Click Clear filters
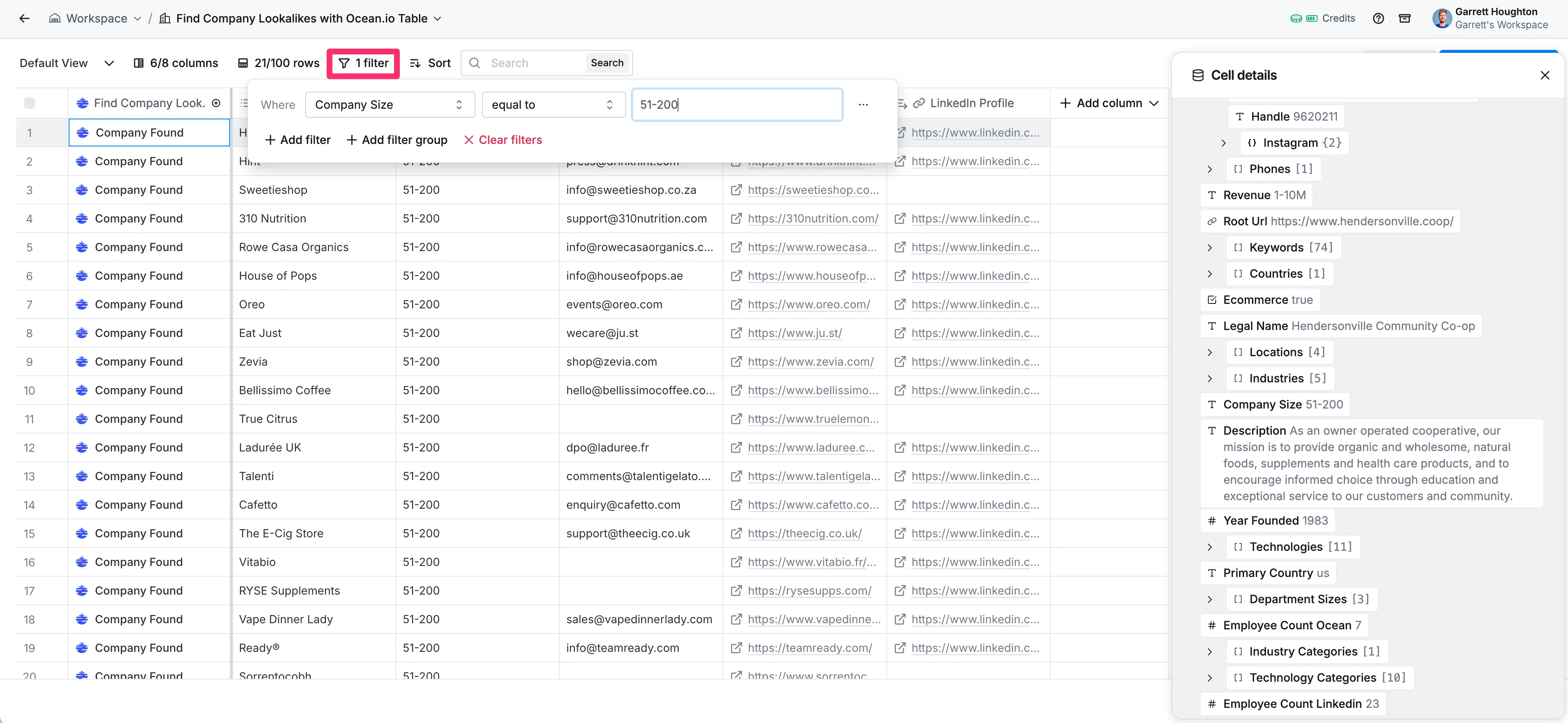The width and height of the screenshot is (1568, 723). click(x=503, y=140)
